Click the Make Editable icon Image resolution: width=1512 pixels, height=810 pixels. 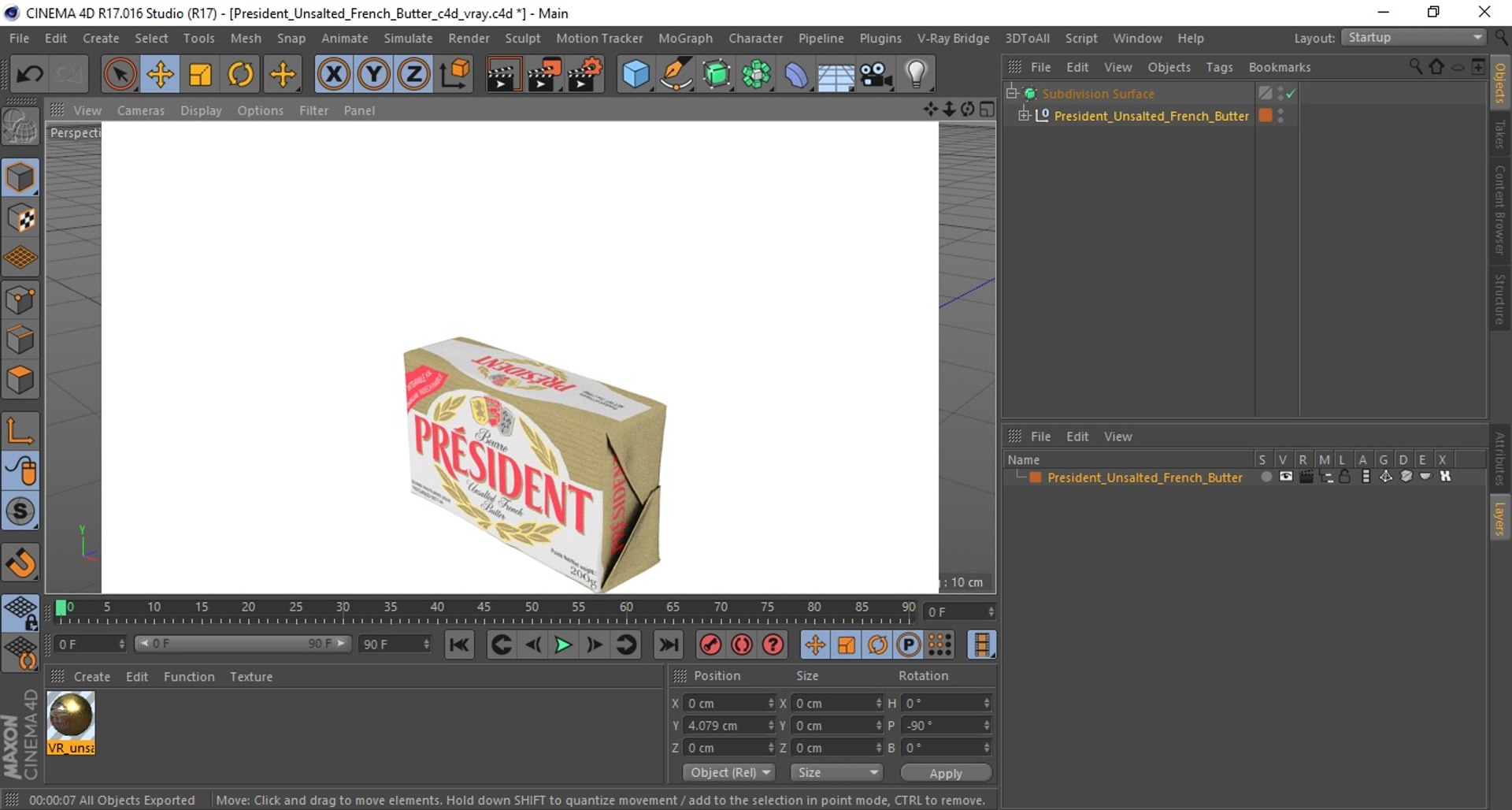[x=20, y=126]
